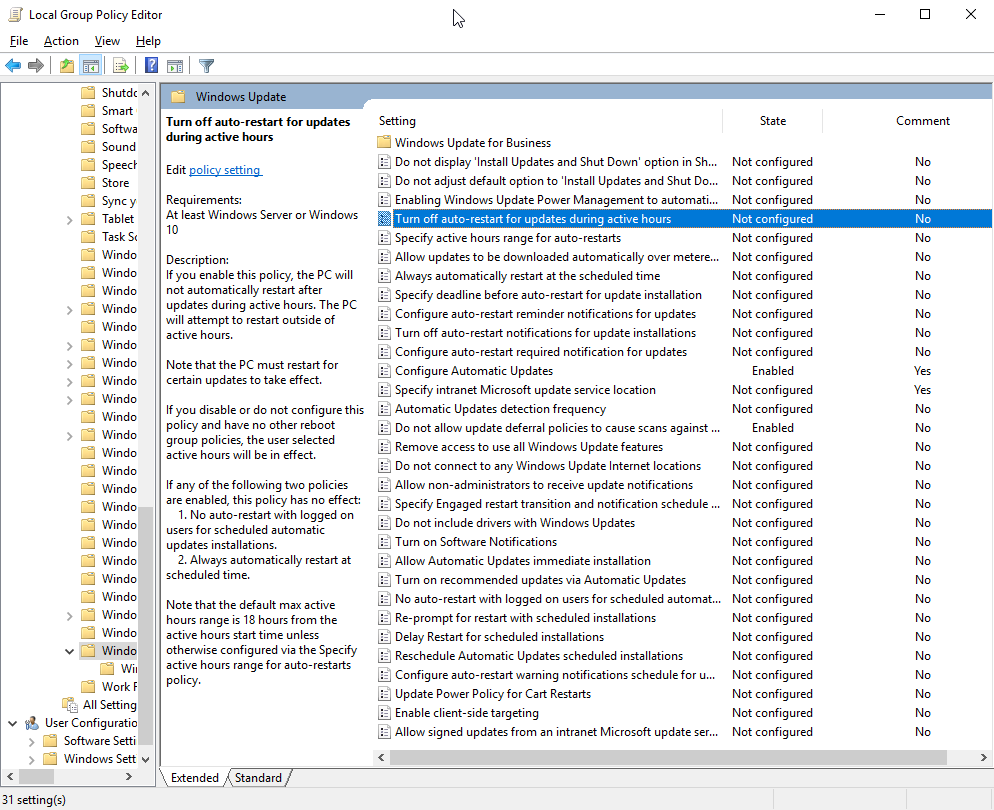This screenshot has height=810, width=994.
Task: Select 'Turn on recommended updates via Automatic Updates'
Action: tap(540, 580)
